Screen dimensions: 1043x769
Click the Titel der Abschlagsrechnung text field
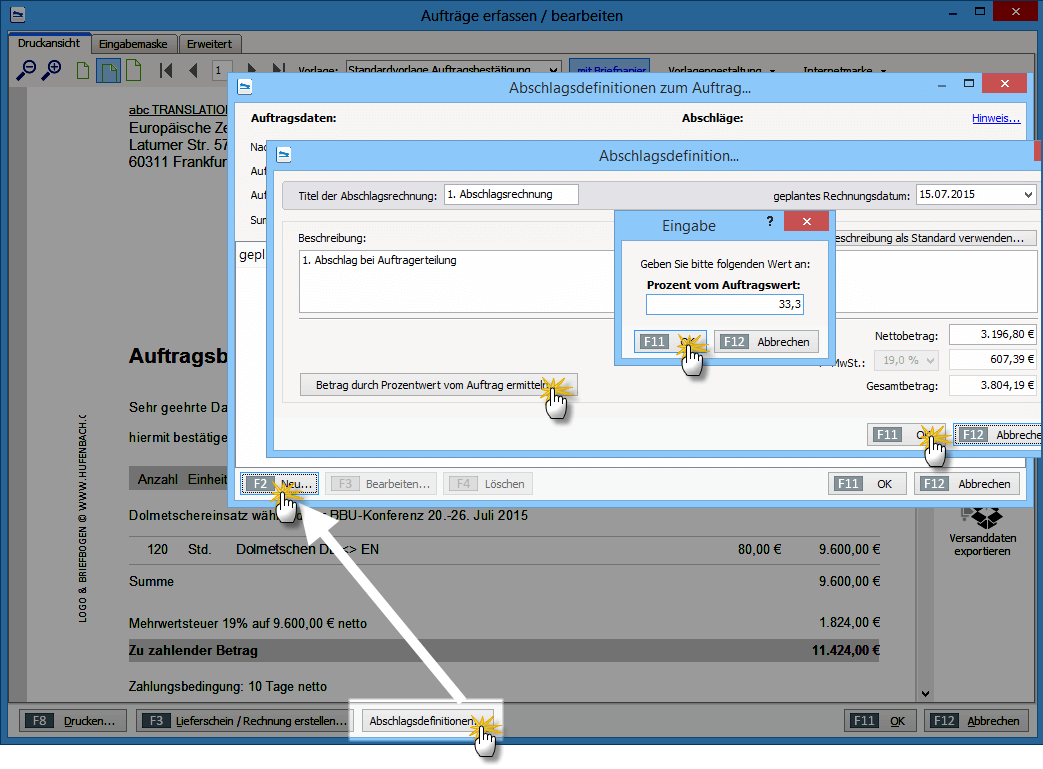(510, 194)
